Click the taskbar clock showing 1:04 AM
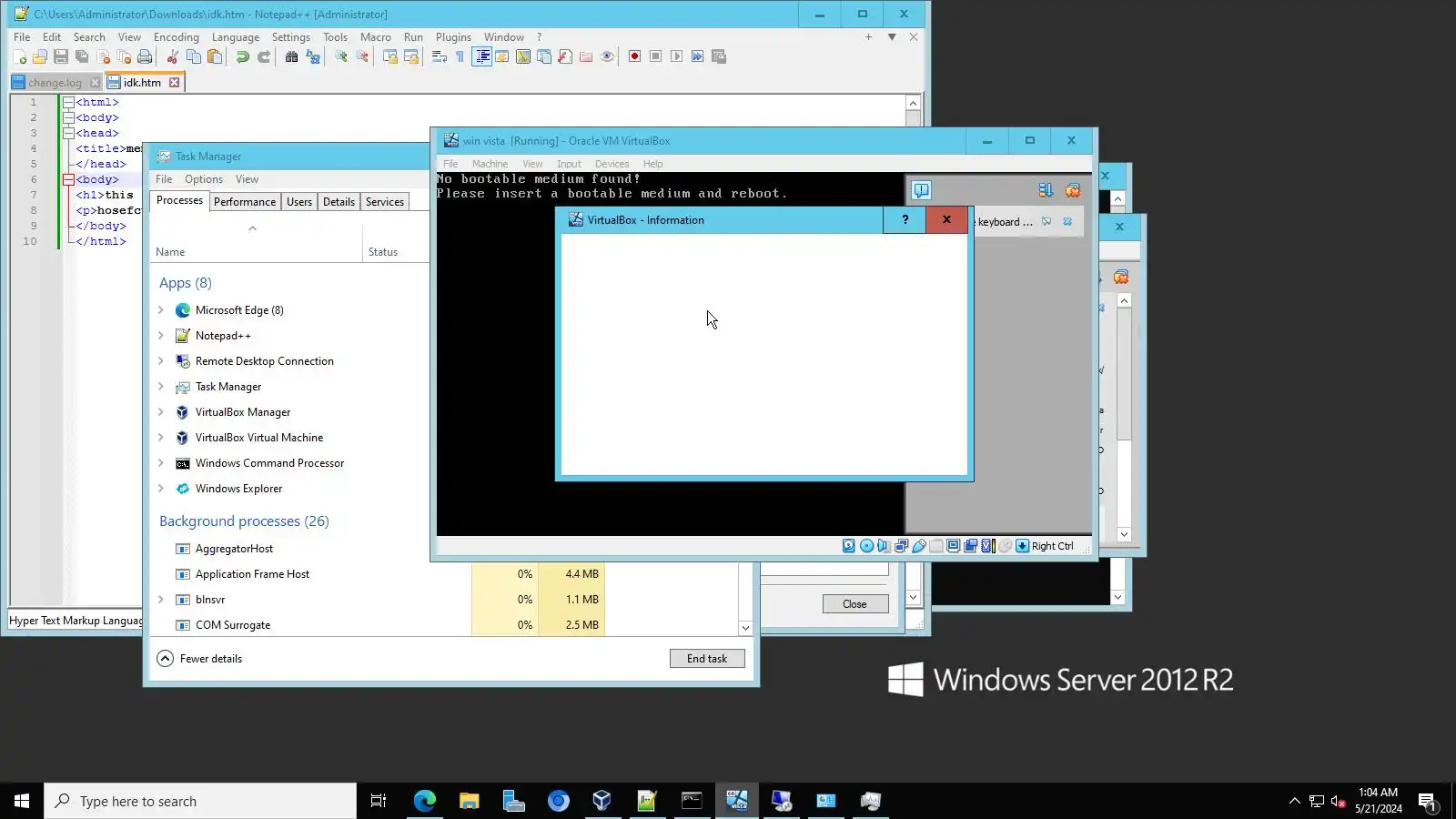Viewport: 1456px width, 819px height. pyautogui.click(x=1378, y=801)
